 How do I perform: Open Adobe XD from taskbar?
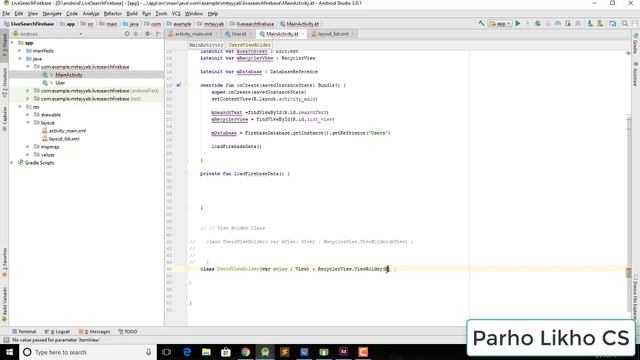(x=343, y=352)
